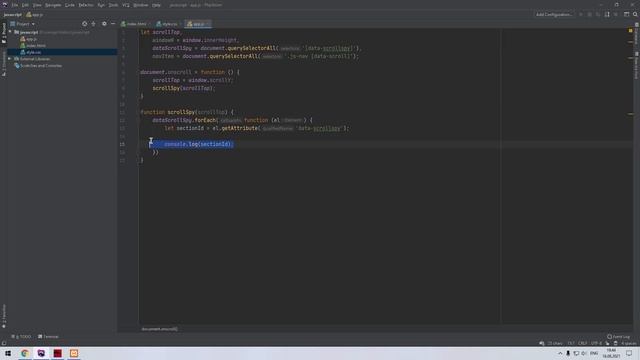The height and width of the screenshot is (360, 640).
Task: Open the View menu
Action: [37, 5]
